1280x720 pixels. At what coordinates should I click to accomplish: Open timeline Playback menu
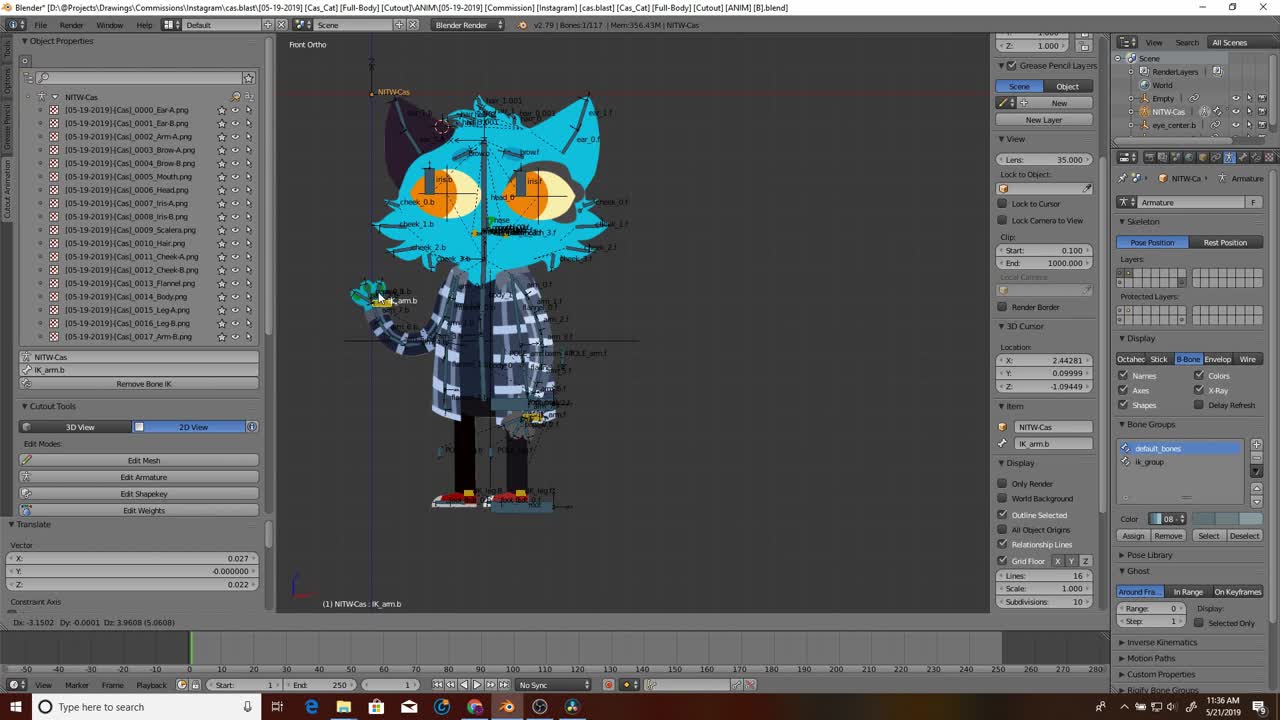point(151,685)
